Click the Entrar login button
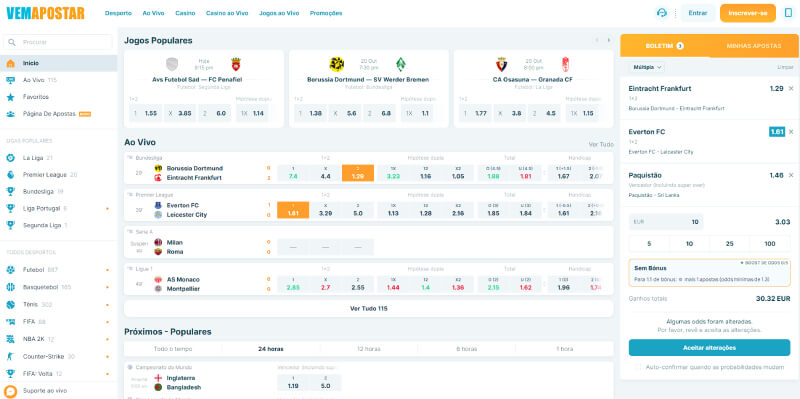 (697, 13)
